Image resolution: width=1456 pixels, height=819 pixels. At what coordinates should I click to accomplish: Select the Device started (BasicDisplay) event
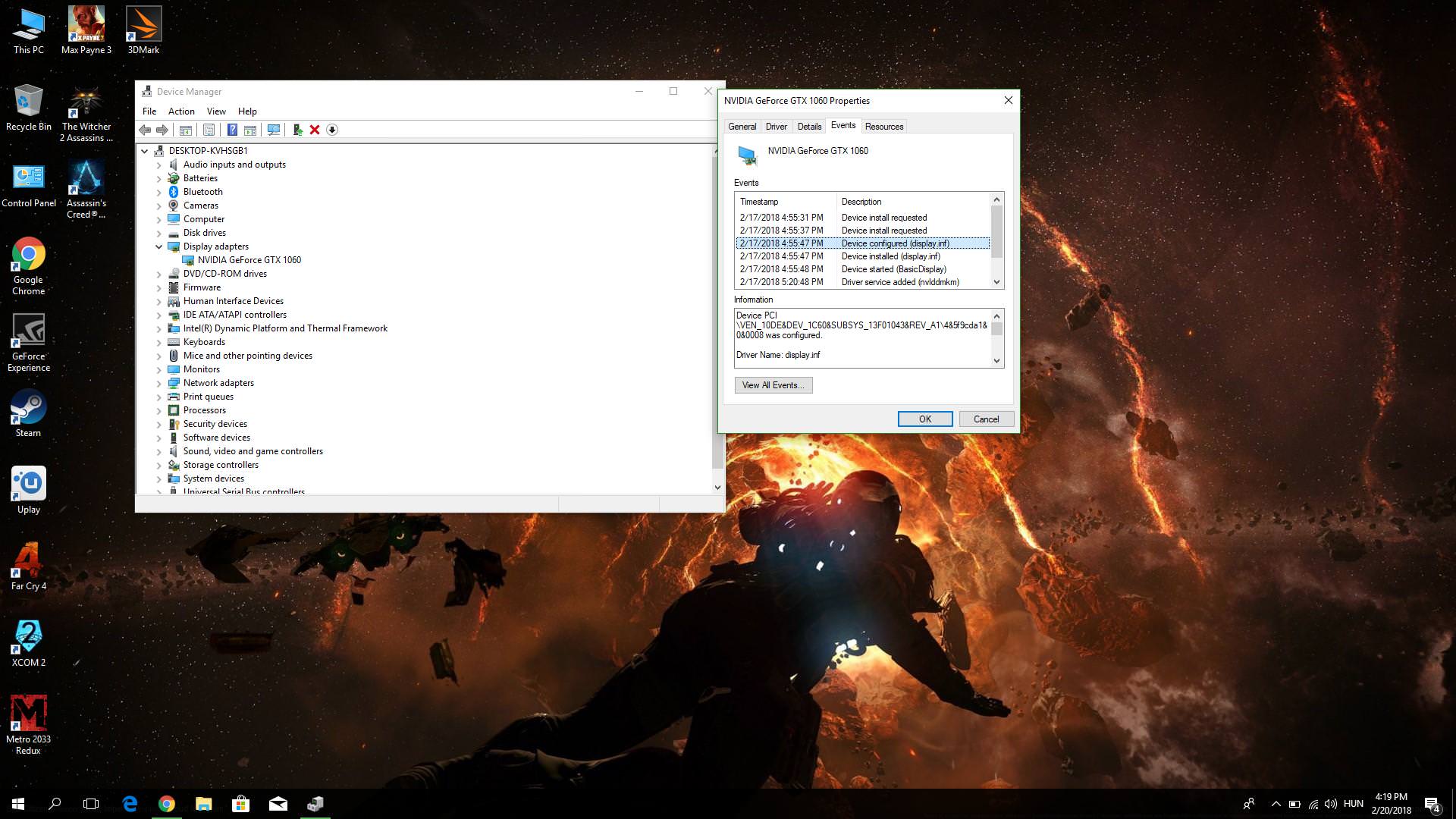point(893,269)
